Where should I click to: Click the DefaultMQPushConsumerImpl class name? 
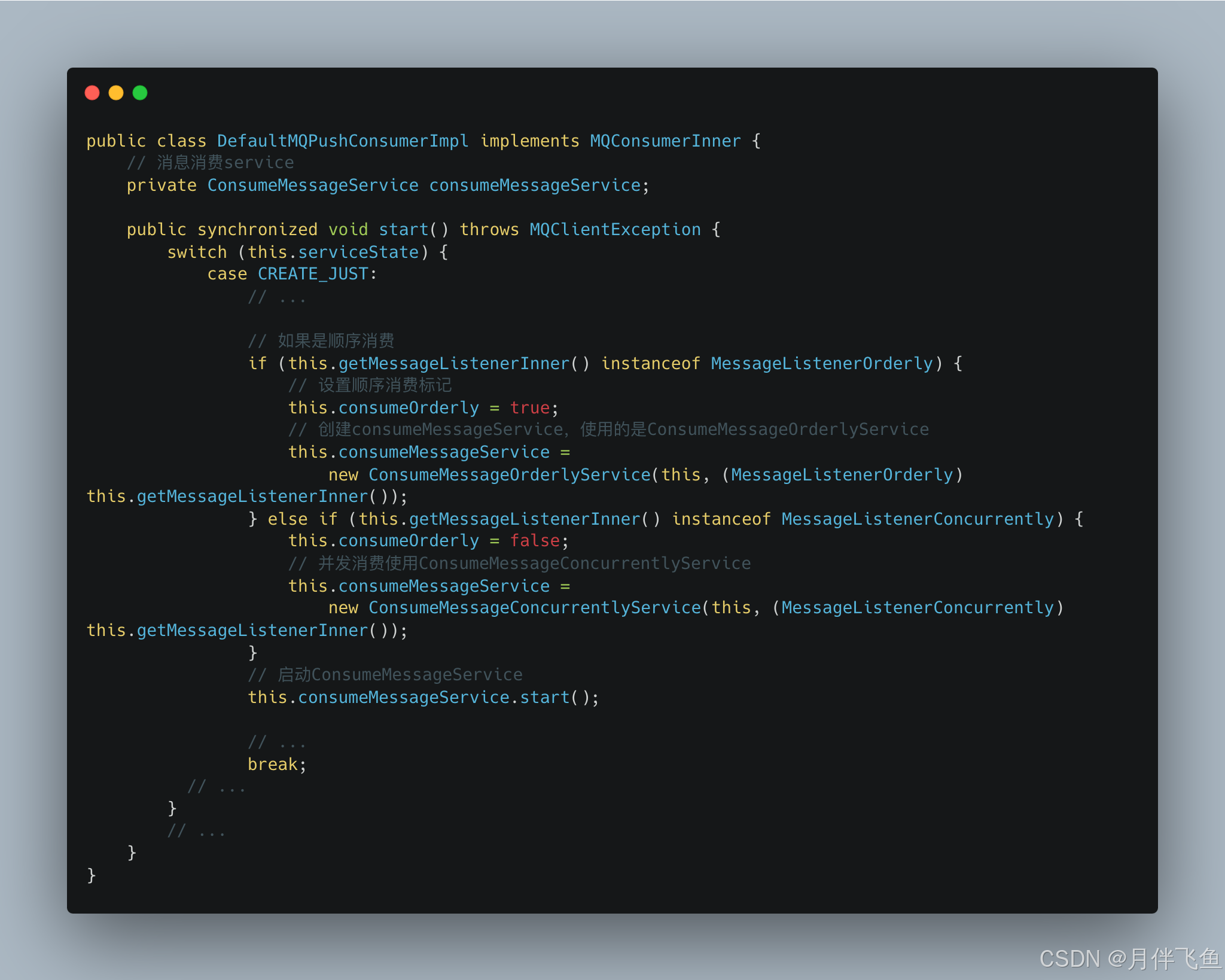coord(342,141)
